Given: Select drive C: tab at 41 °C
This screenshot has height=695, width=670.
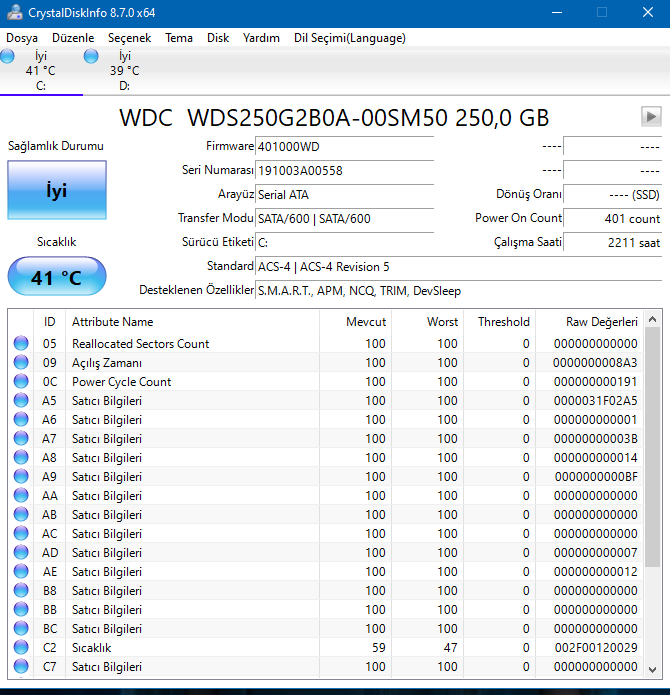Looking at the screenshot, I should (41, 71).
